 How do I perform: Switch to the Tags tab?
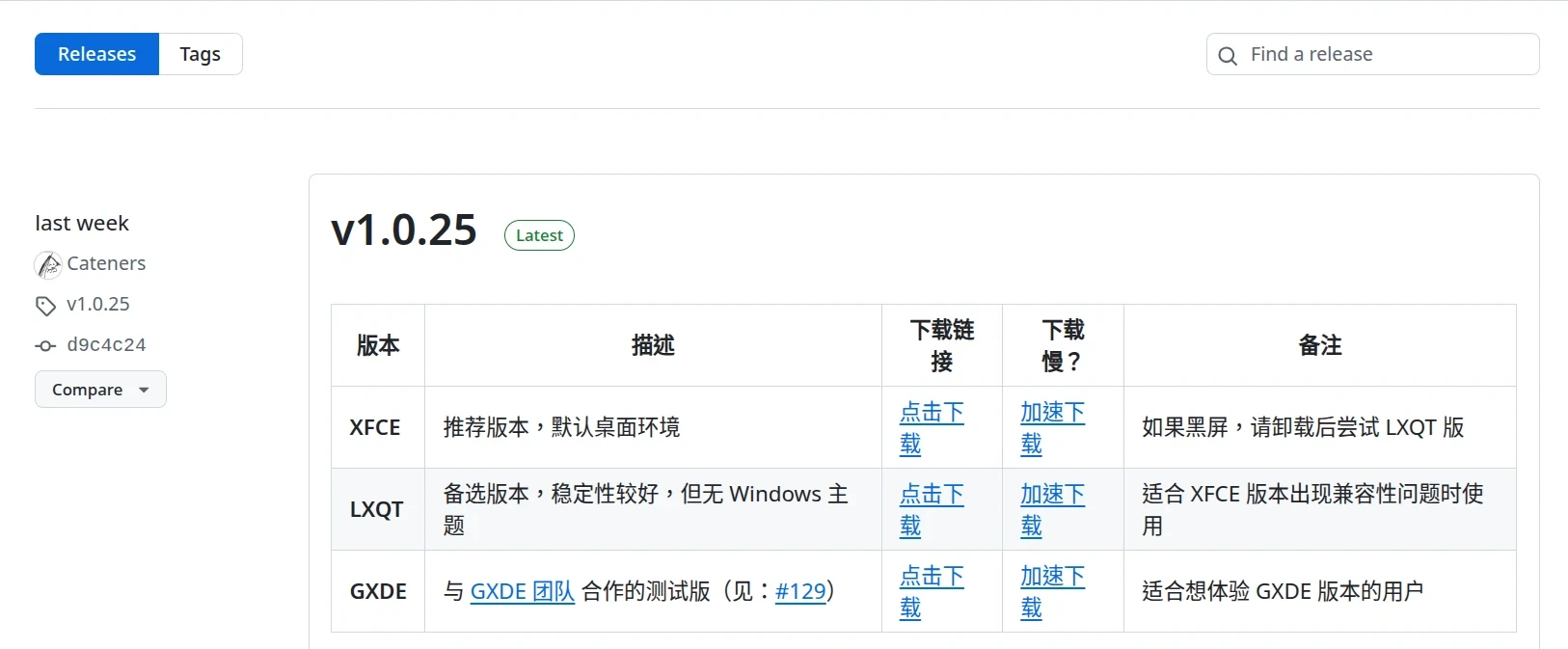200,54
